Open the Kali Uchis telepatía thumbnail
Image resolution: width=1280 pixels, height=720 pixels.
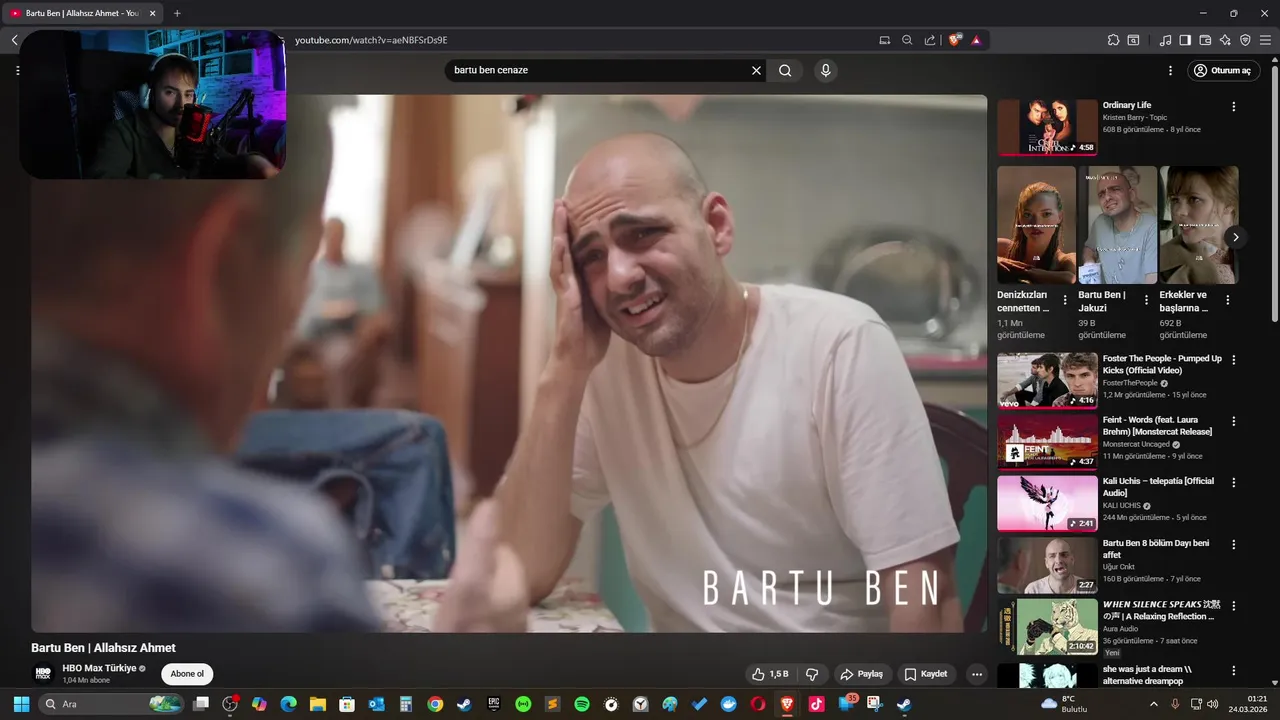point(1047,503)
